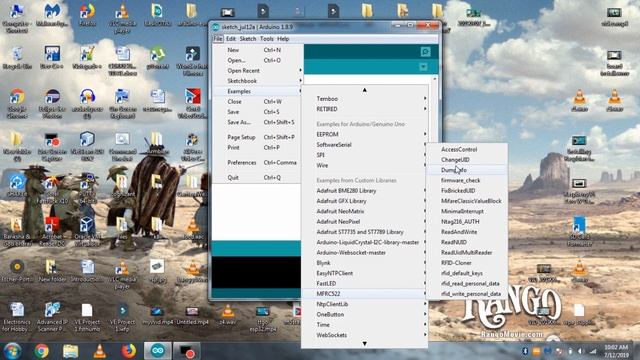Open the DumpInfo example

click(467, 170)
